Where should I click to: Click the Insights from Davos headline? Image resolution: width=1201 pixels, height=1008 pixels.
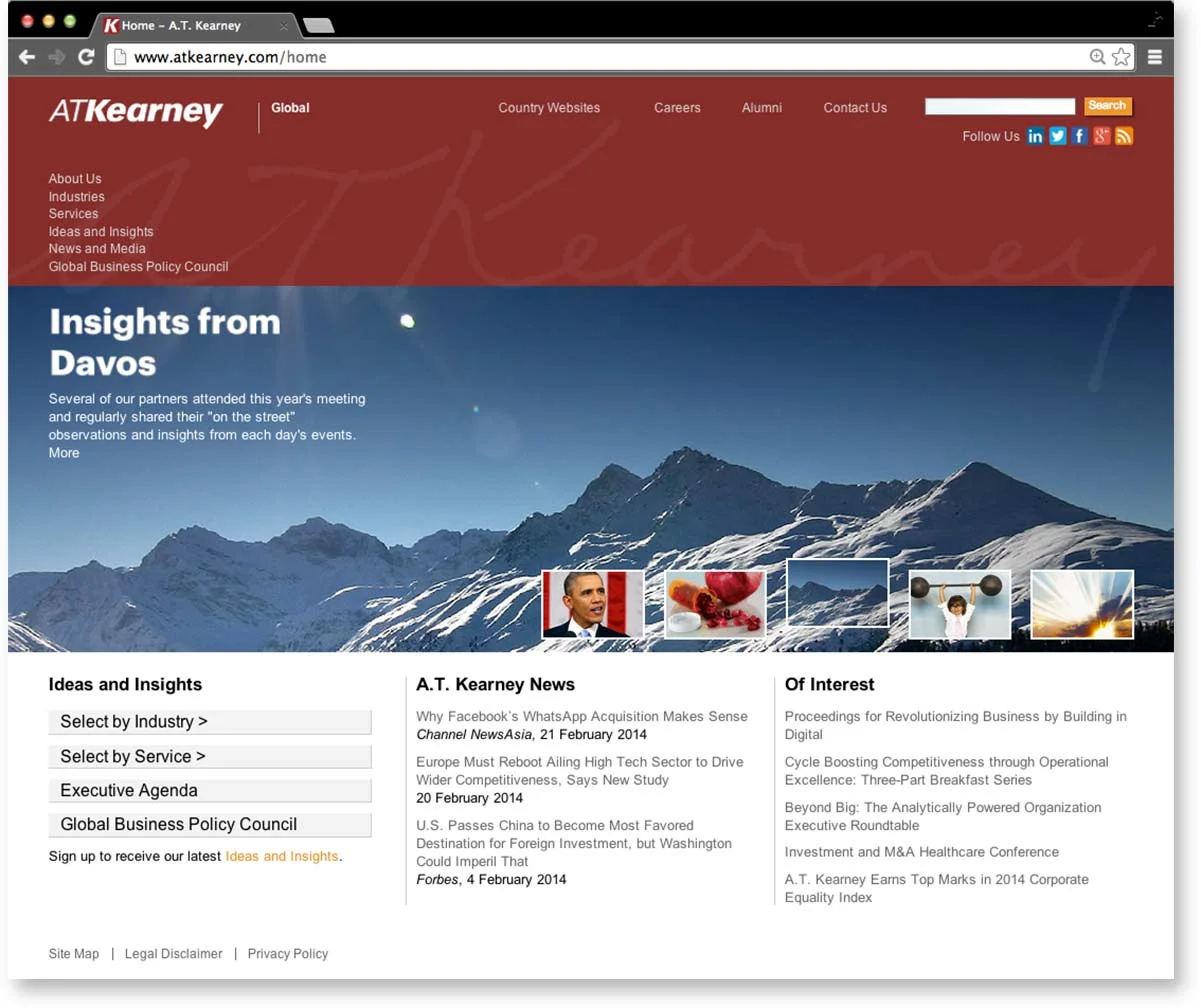pyautogui.click(x=165, y=342)
